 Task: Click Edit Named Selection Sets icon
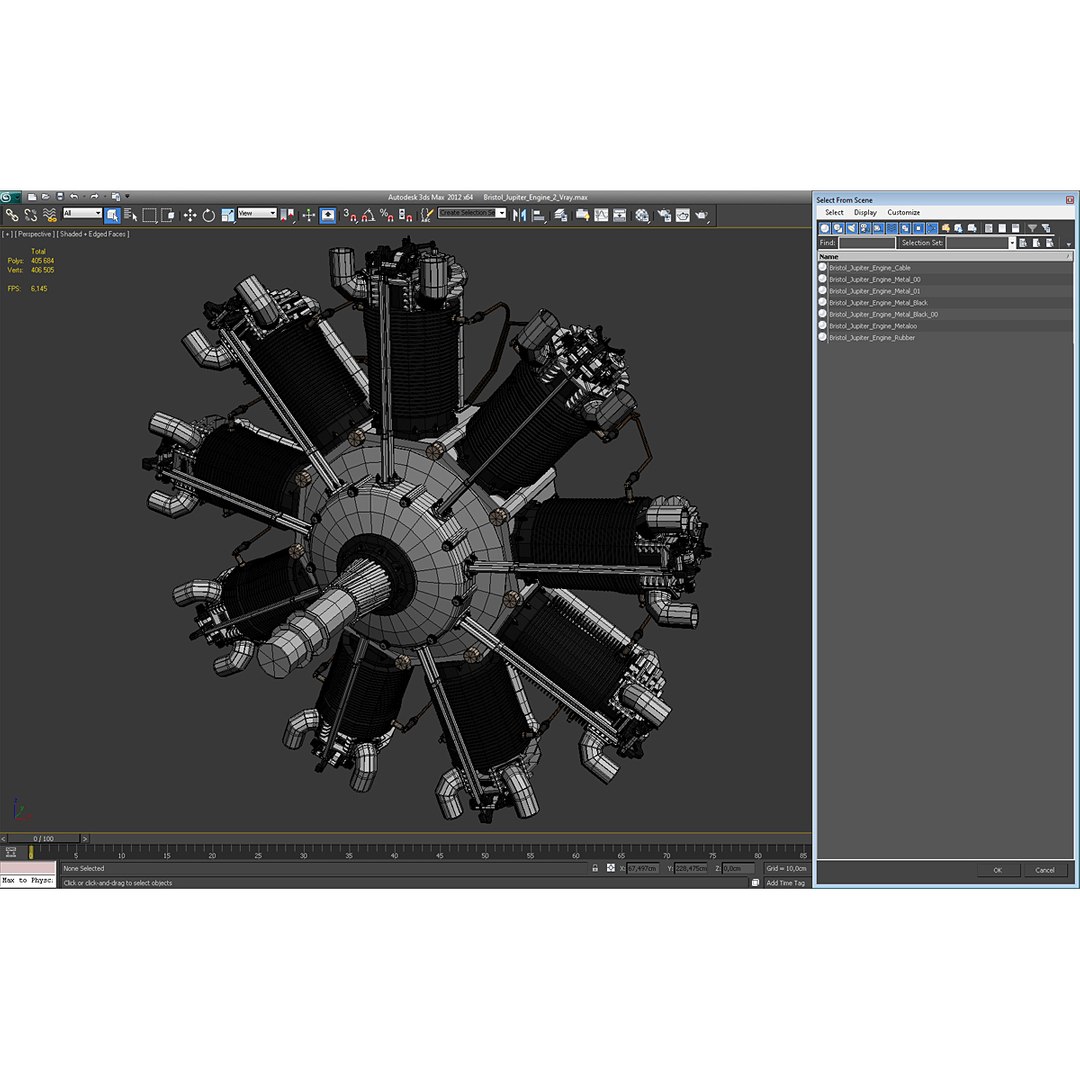click(x=427, y=216)
